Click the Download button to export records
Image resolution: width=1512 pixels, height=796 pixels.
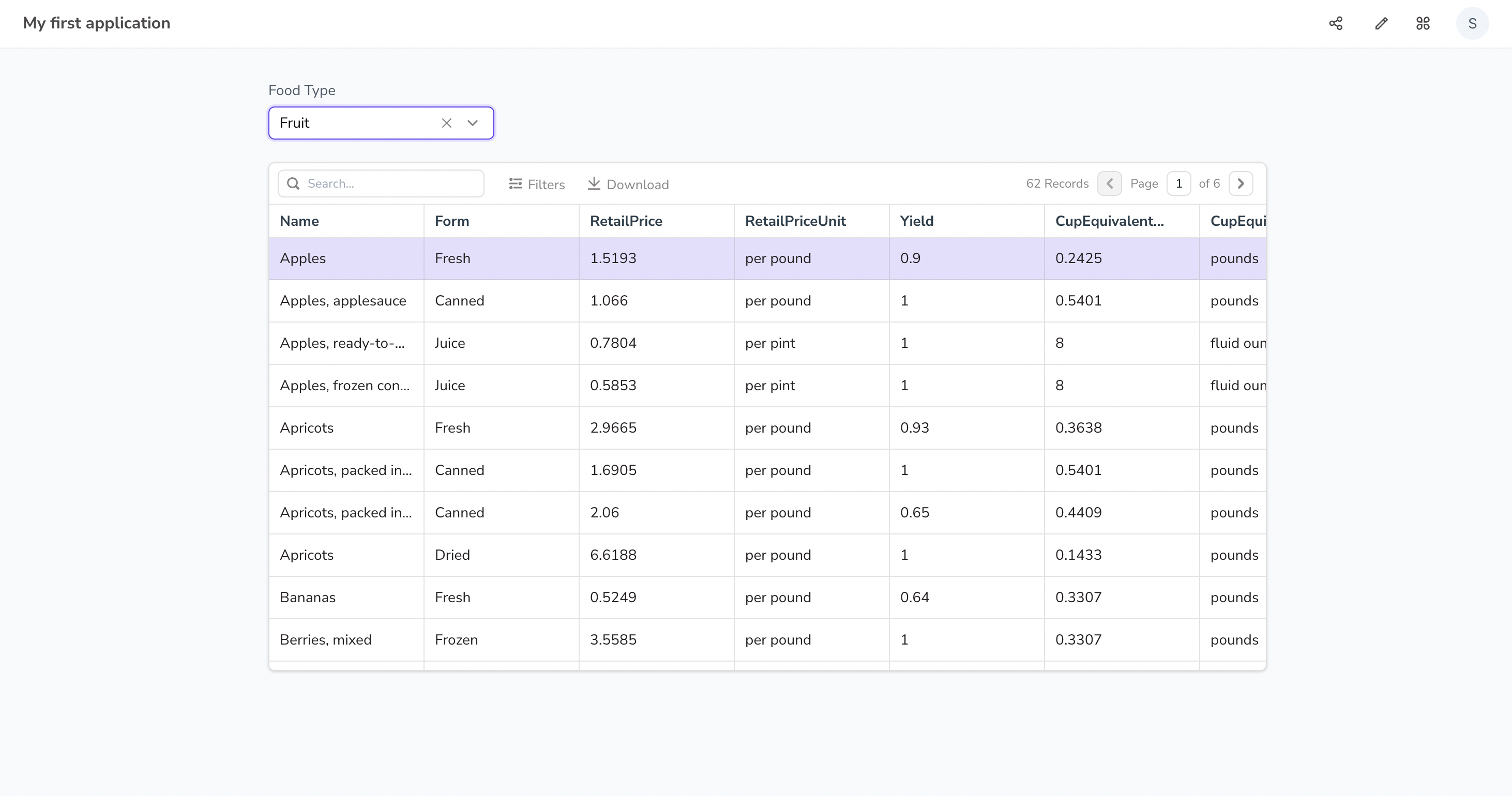[x=628, y=183]
